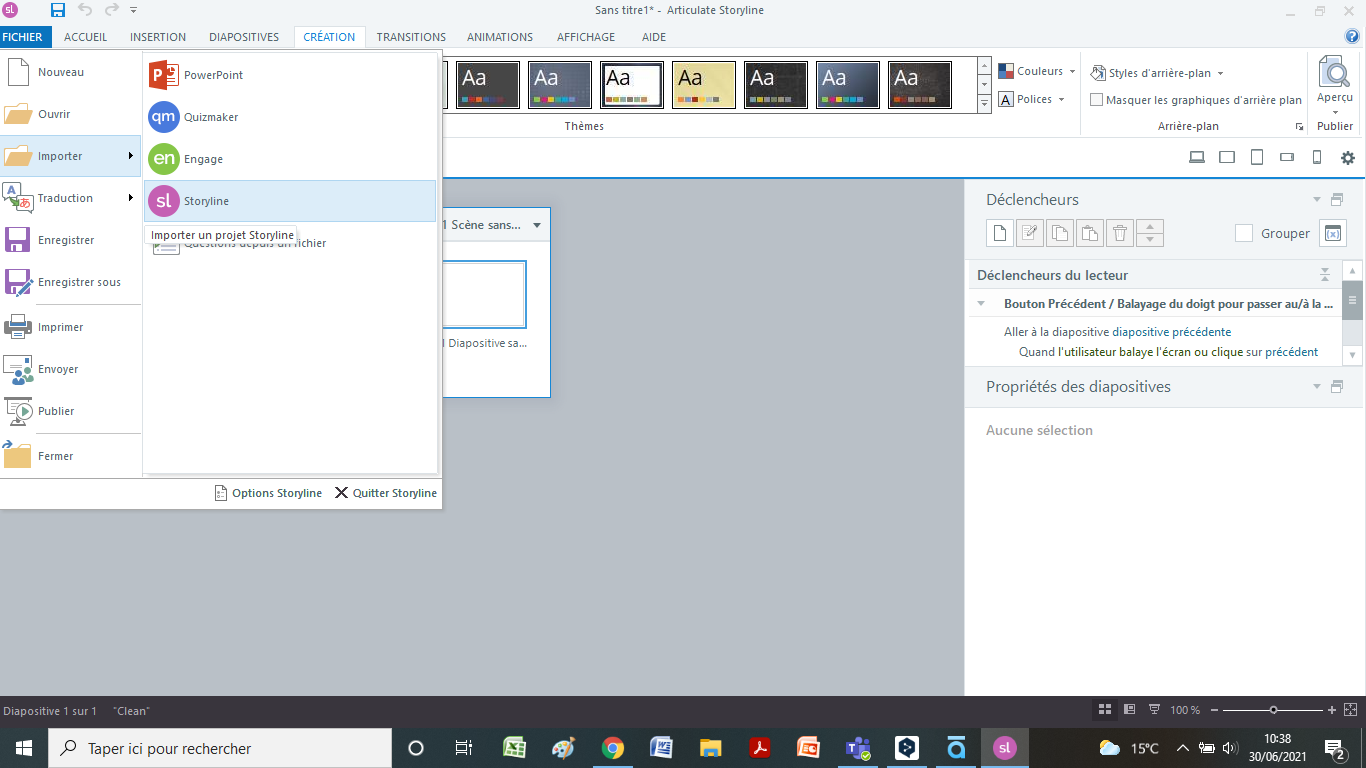1366x768 pixels.
Task: Open Excel from the taskbar
Action: coord(515,748)
